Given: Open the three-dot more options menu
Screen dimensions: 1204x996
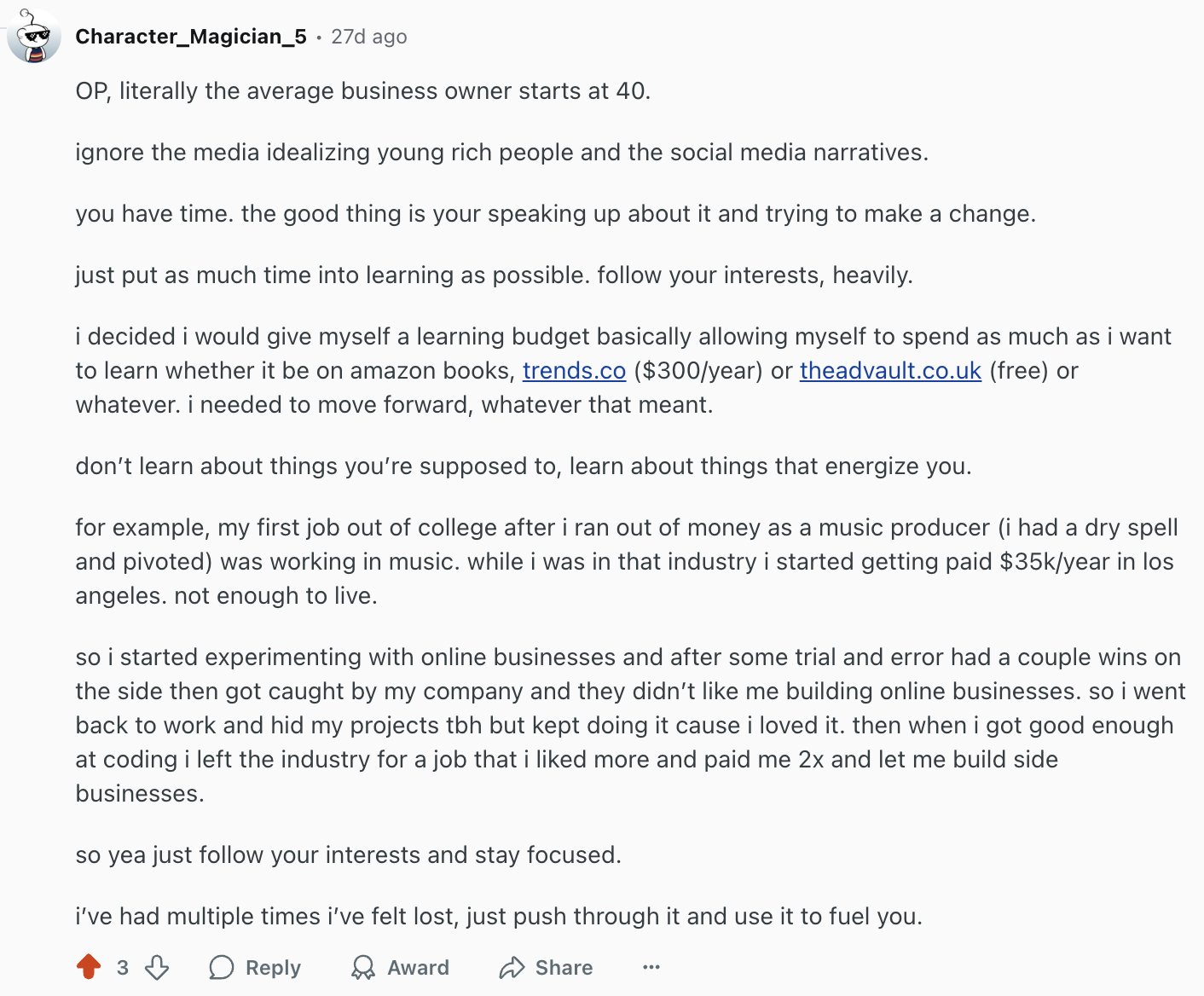Looking at the screenshot, I should click(x=651, y=967).
